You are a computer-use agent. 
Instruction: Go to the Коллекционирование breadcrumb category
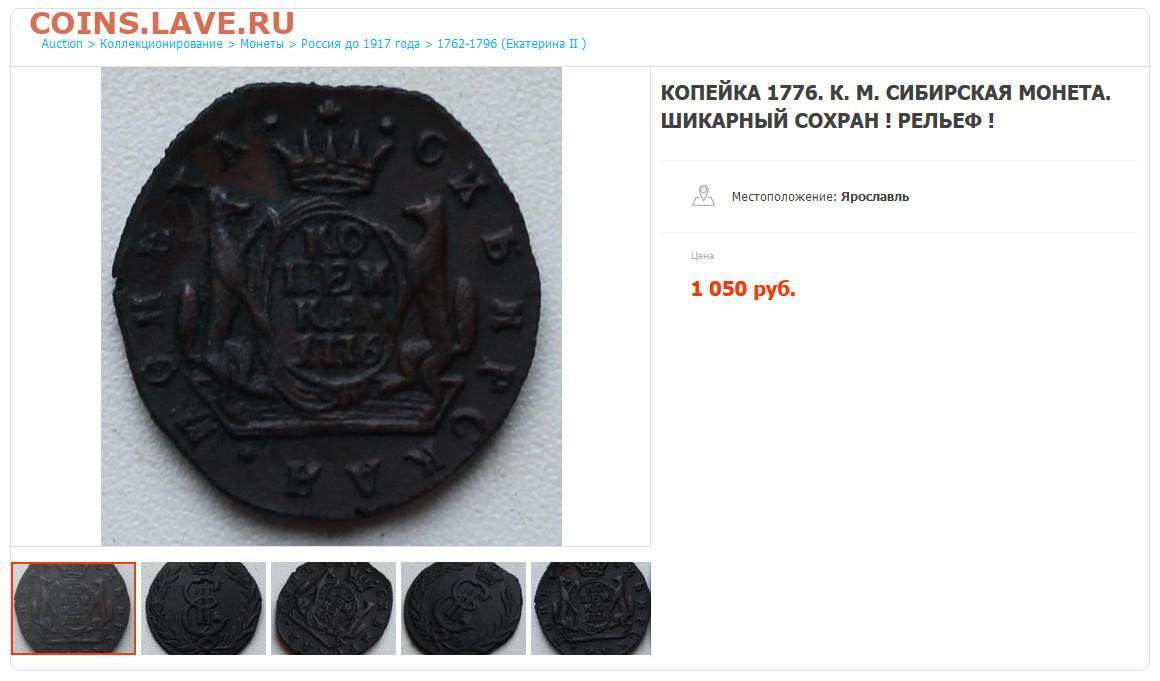161,44
